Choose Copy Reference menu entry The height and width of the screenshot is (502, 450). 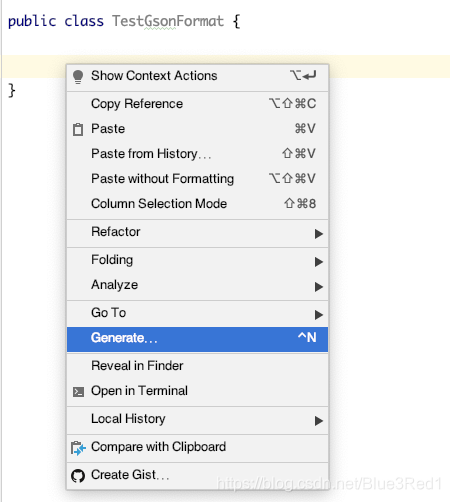(197, 104)
